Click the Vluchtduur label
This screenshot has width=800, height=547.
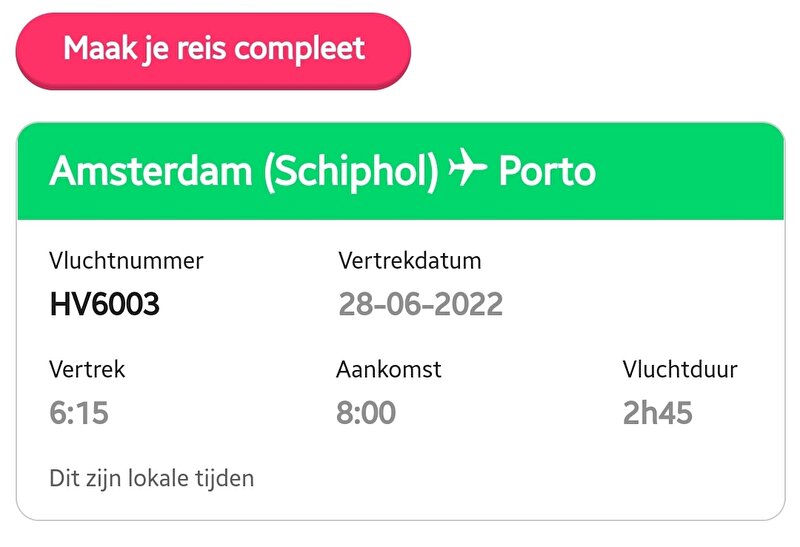pyautogui.click(x=680, y=369)
